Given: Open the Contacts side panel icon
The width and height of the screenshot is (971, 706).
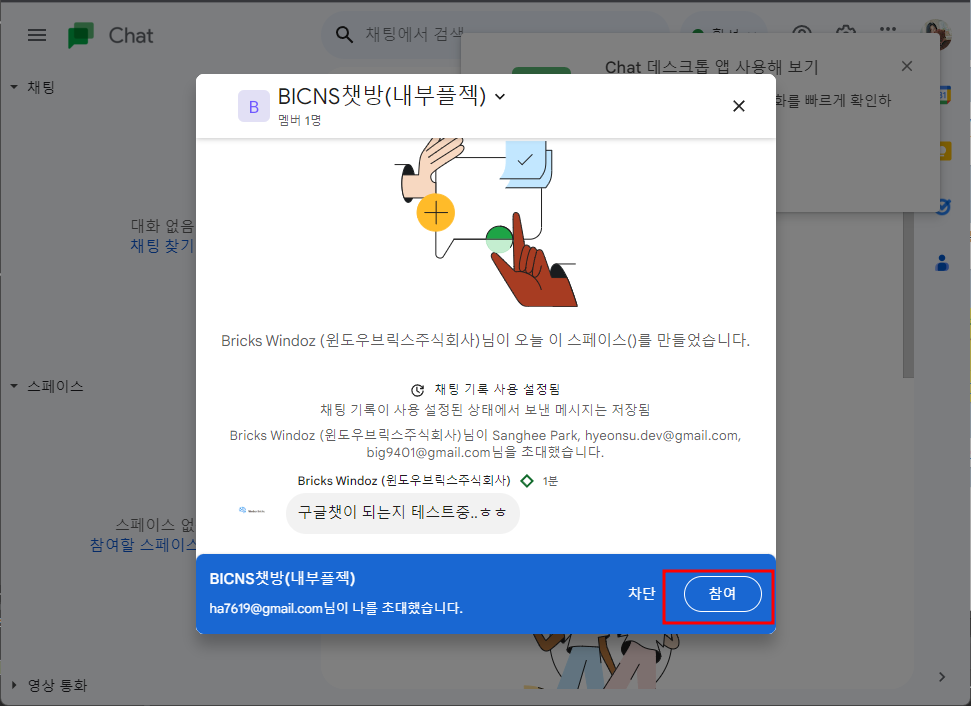Looking at the screenshot, I should pos(943,263).
